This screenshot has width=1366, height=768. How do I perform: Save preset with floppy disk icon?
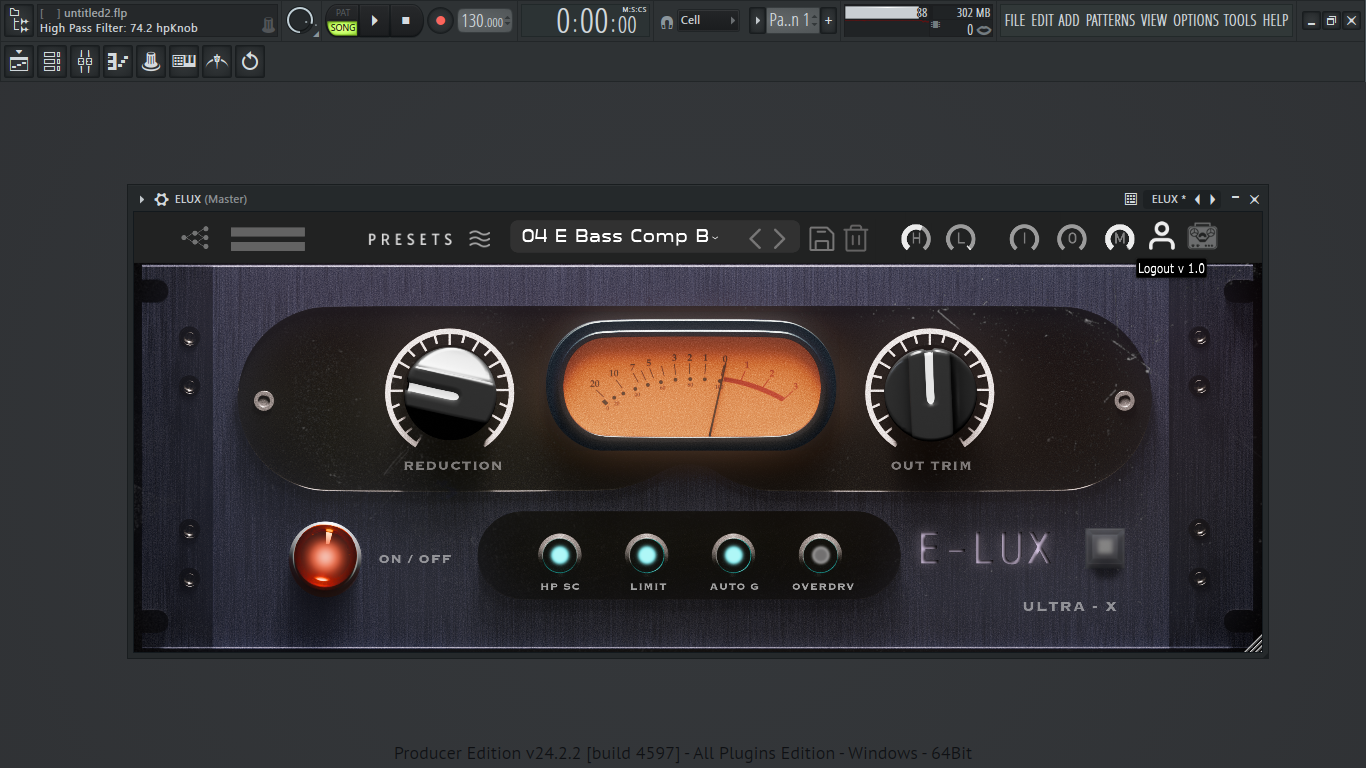coord(821,238)
